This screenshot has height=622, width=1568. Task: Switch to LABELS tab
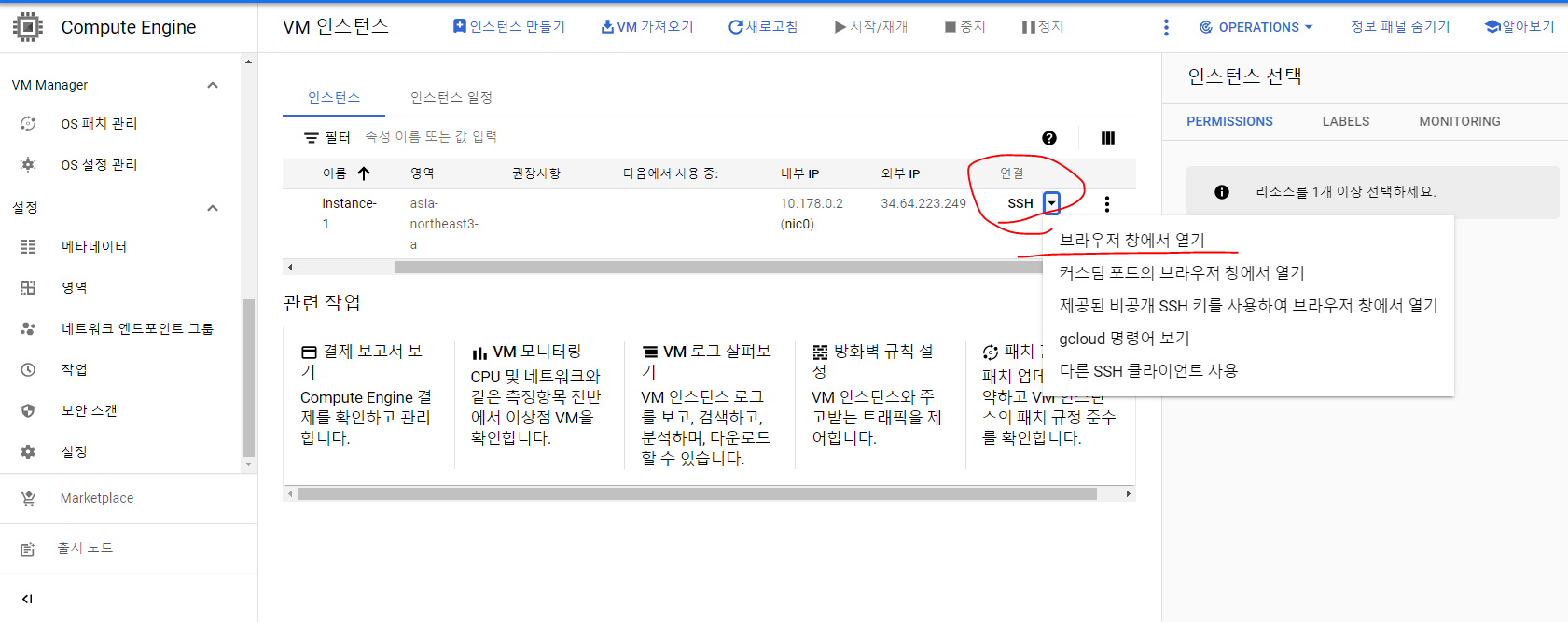point(1346,121)
